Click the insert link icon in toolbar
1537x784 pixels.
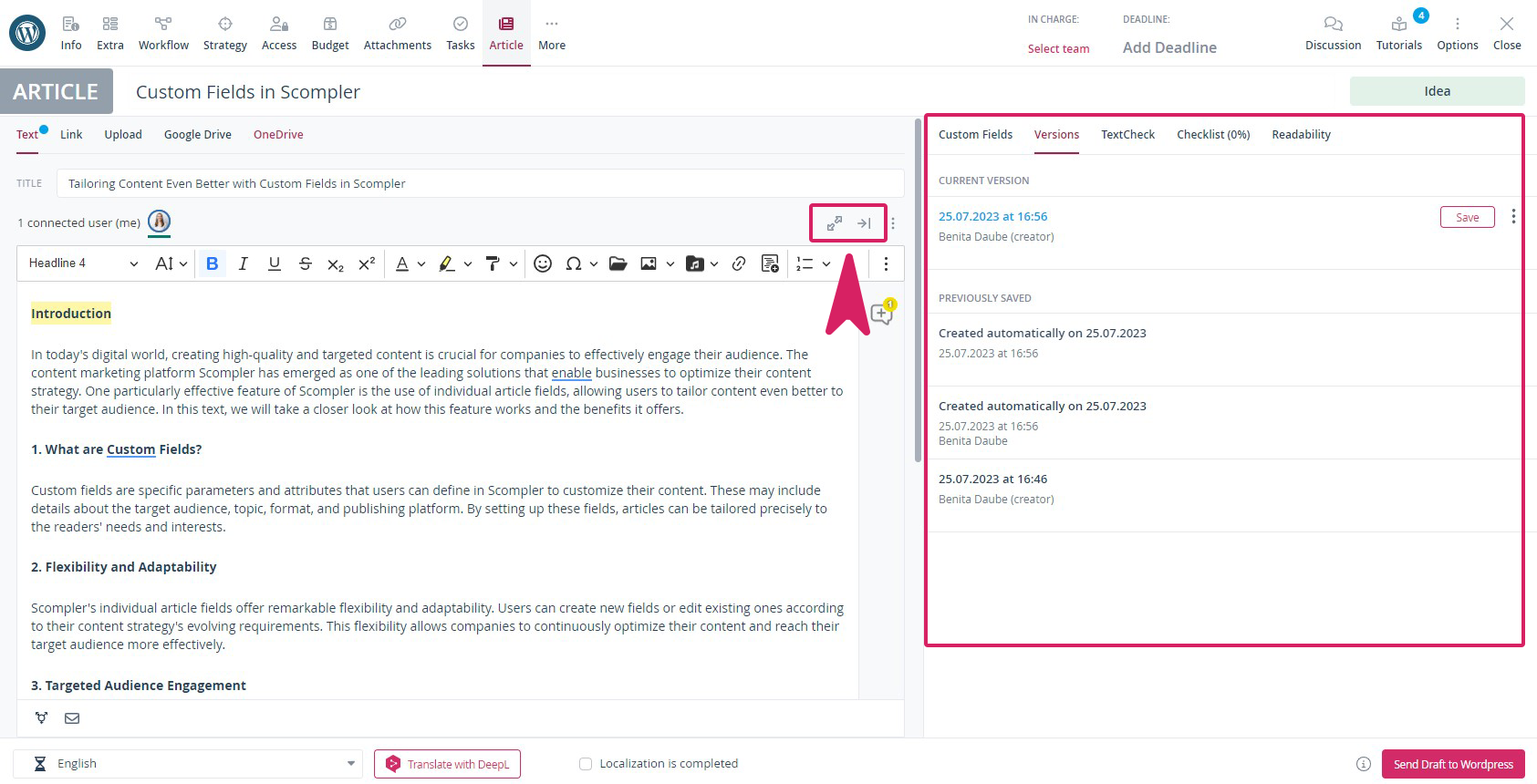(x=739, y=263)
